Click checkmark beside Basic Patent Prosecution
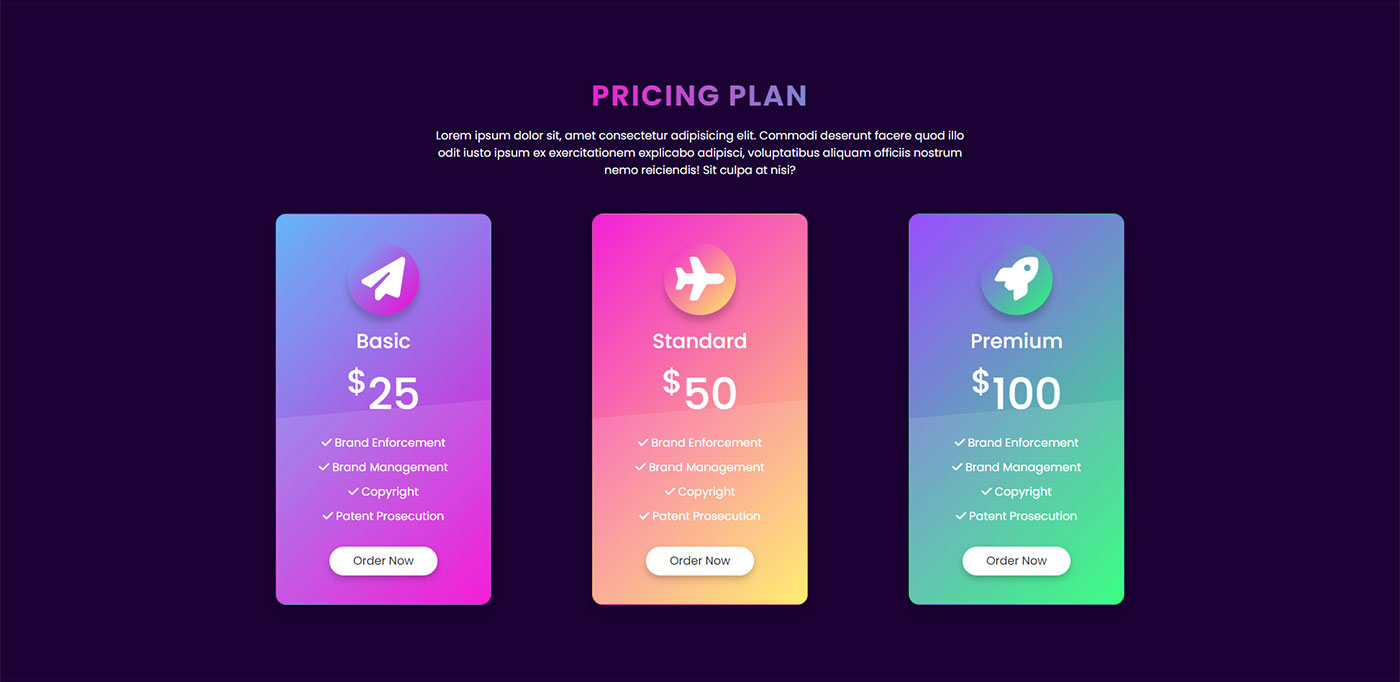Screen dimensions: 1400x682 (x=328, y=516)
